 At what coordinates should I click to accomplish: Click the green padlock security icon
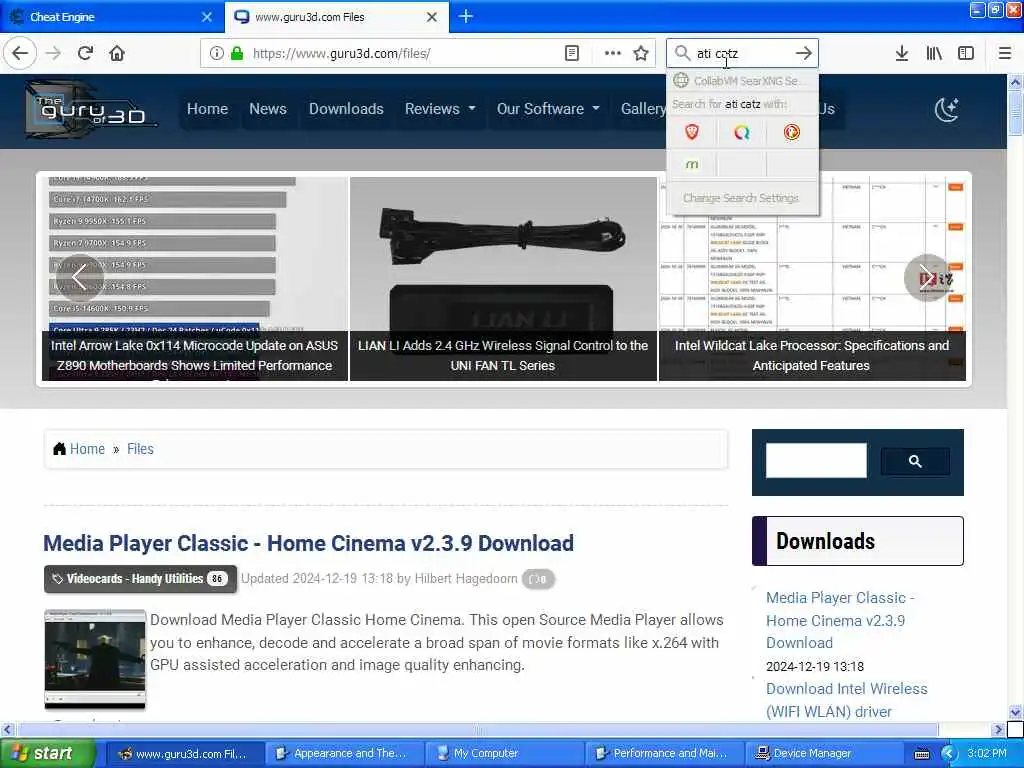(x=237, y=54)
